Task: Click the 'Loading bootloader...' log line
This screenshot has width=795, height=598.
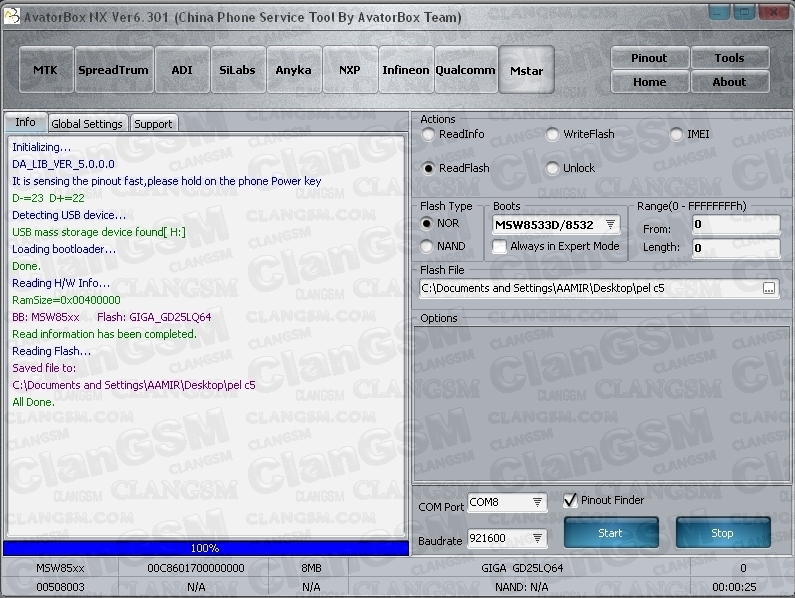Action: pos(64,250)
